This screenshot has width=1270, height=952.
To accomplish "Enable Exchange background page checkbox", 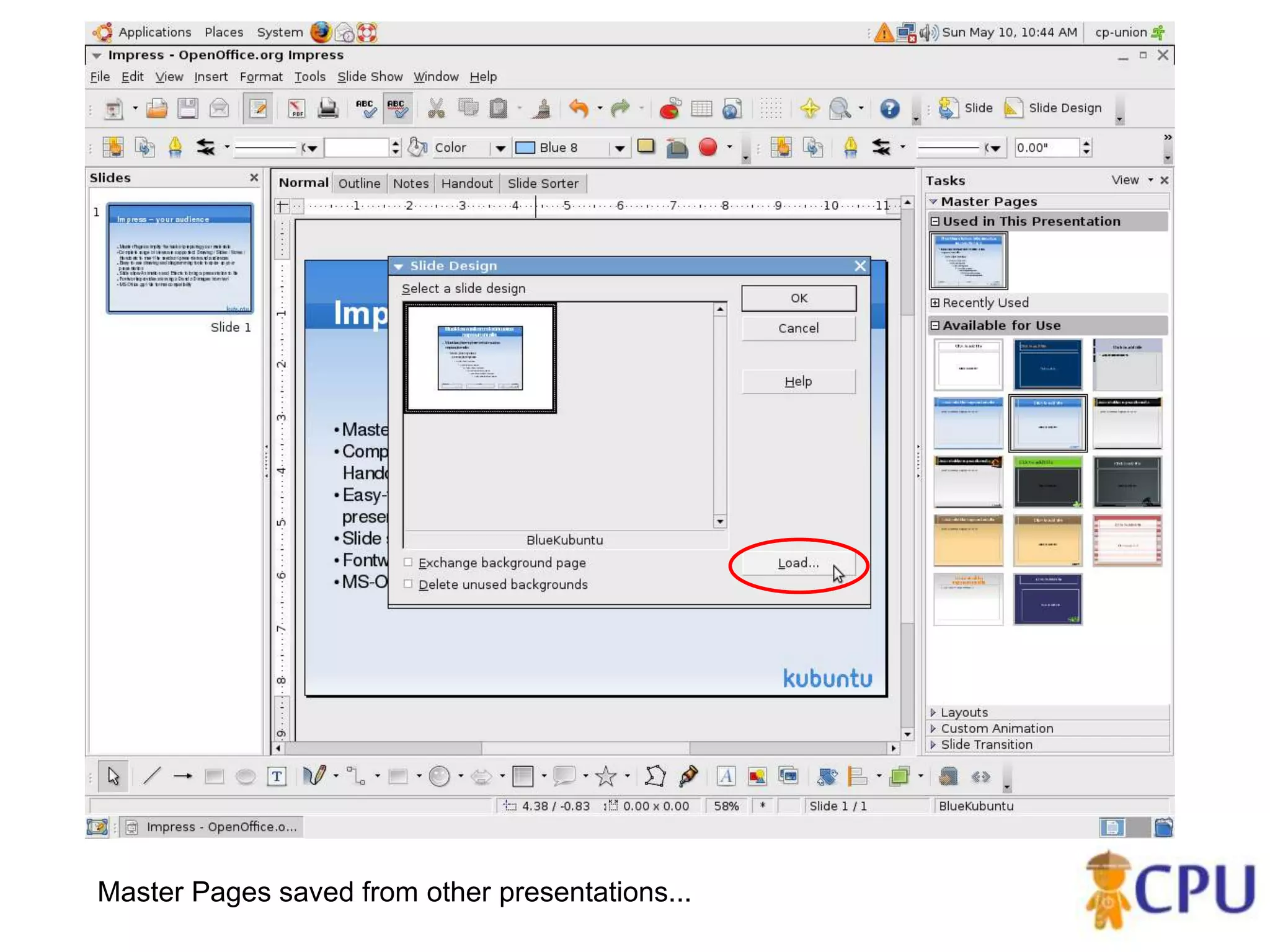I will (408, 563).
